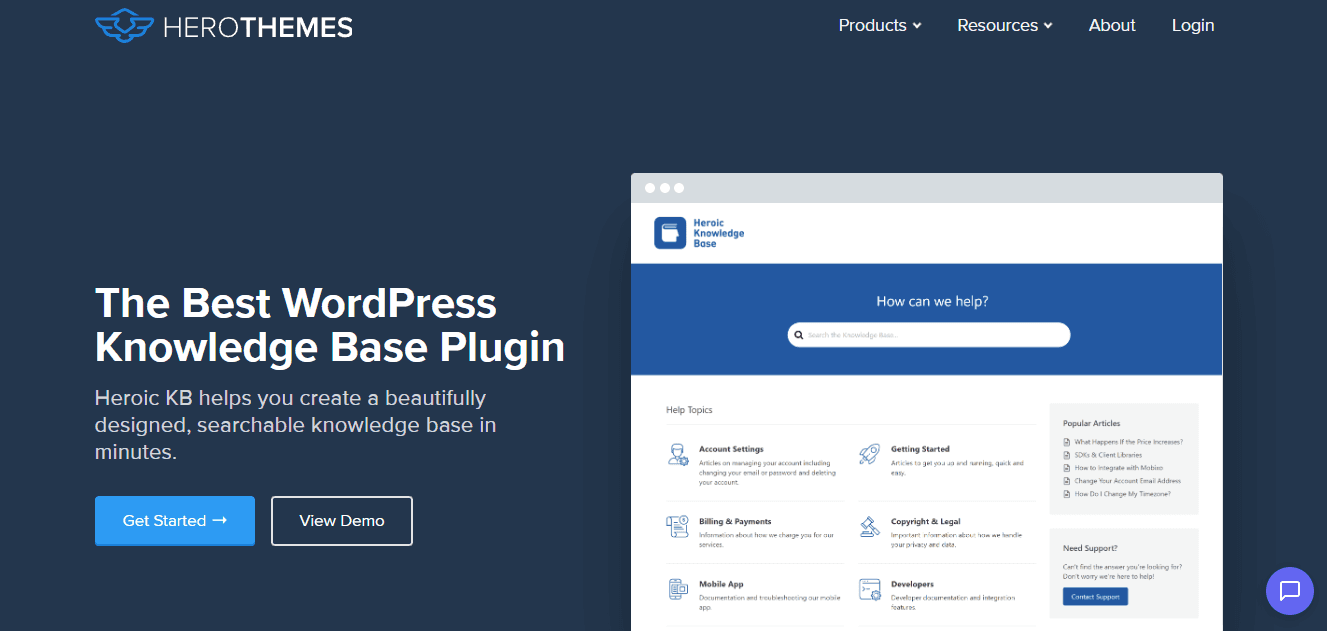Viewport: 1327px width, 631px height.
Task: Click 'The Best WordPress Knowledge Base Plugin' headline
Action: [x=330, y=325]
